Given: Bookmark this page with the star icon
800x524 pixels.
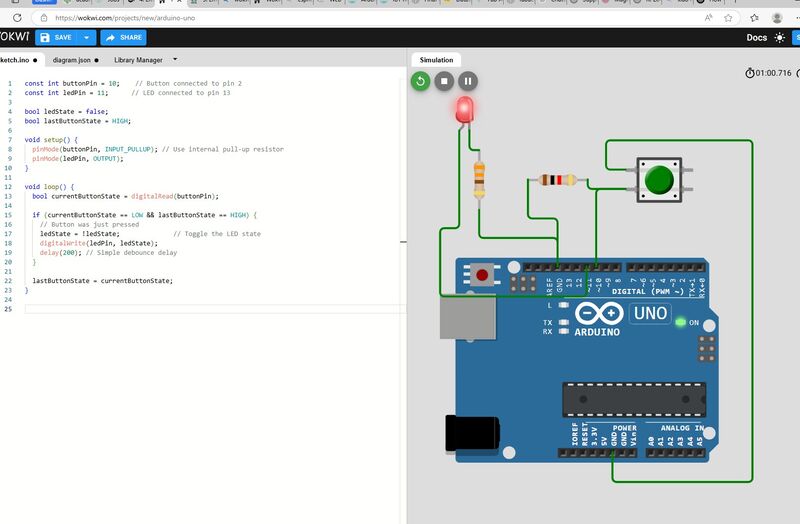Looking at the screenshot, I should pos(728,18).
